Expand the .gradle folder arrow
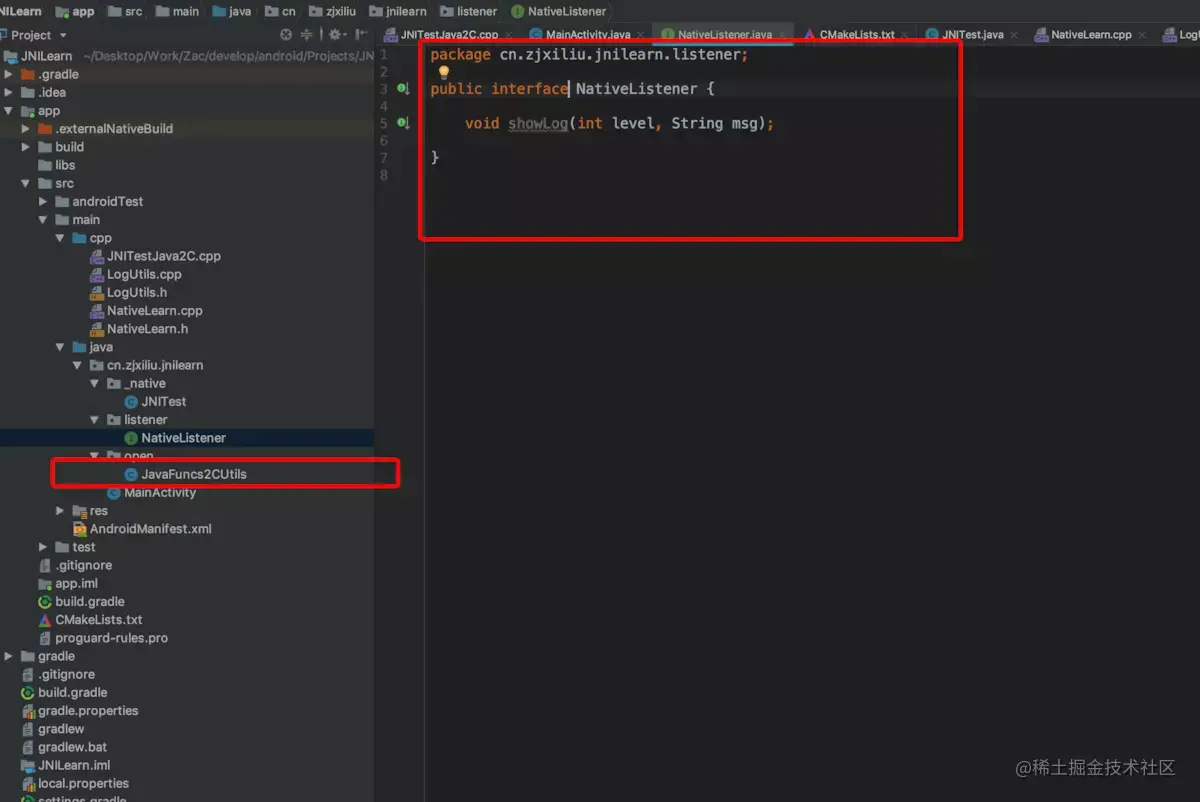 10,74
